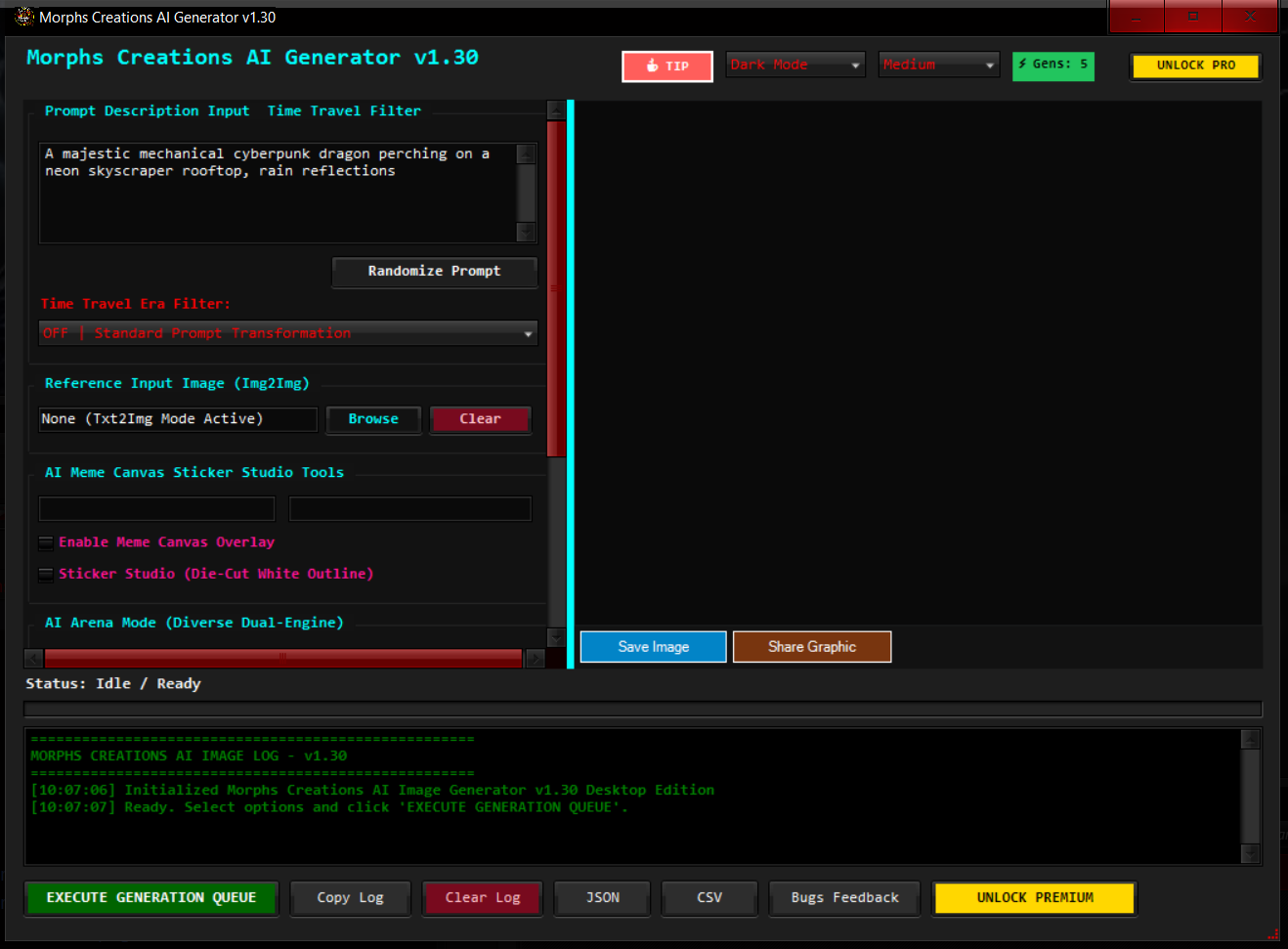The width and height of the screenshot is (1288, 949).
Task: Click the UNLOCK PRO button
Action: tap(1195, 65)
